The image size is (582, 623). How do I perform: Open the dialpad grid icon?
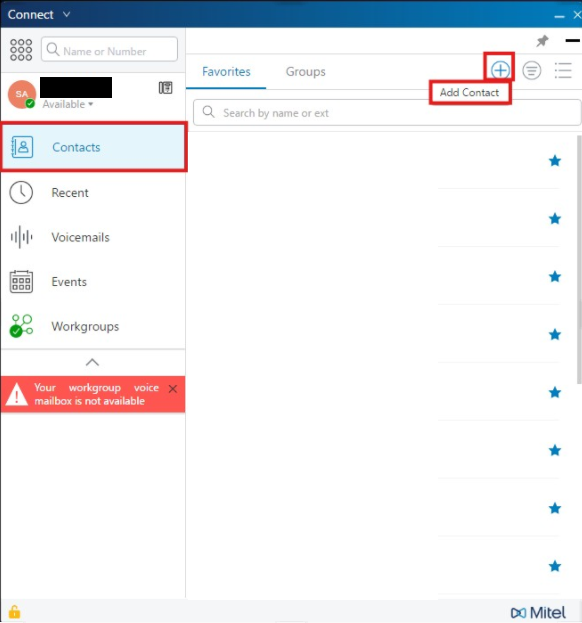pyautogui.click(x=21, y=50)
